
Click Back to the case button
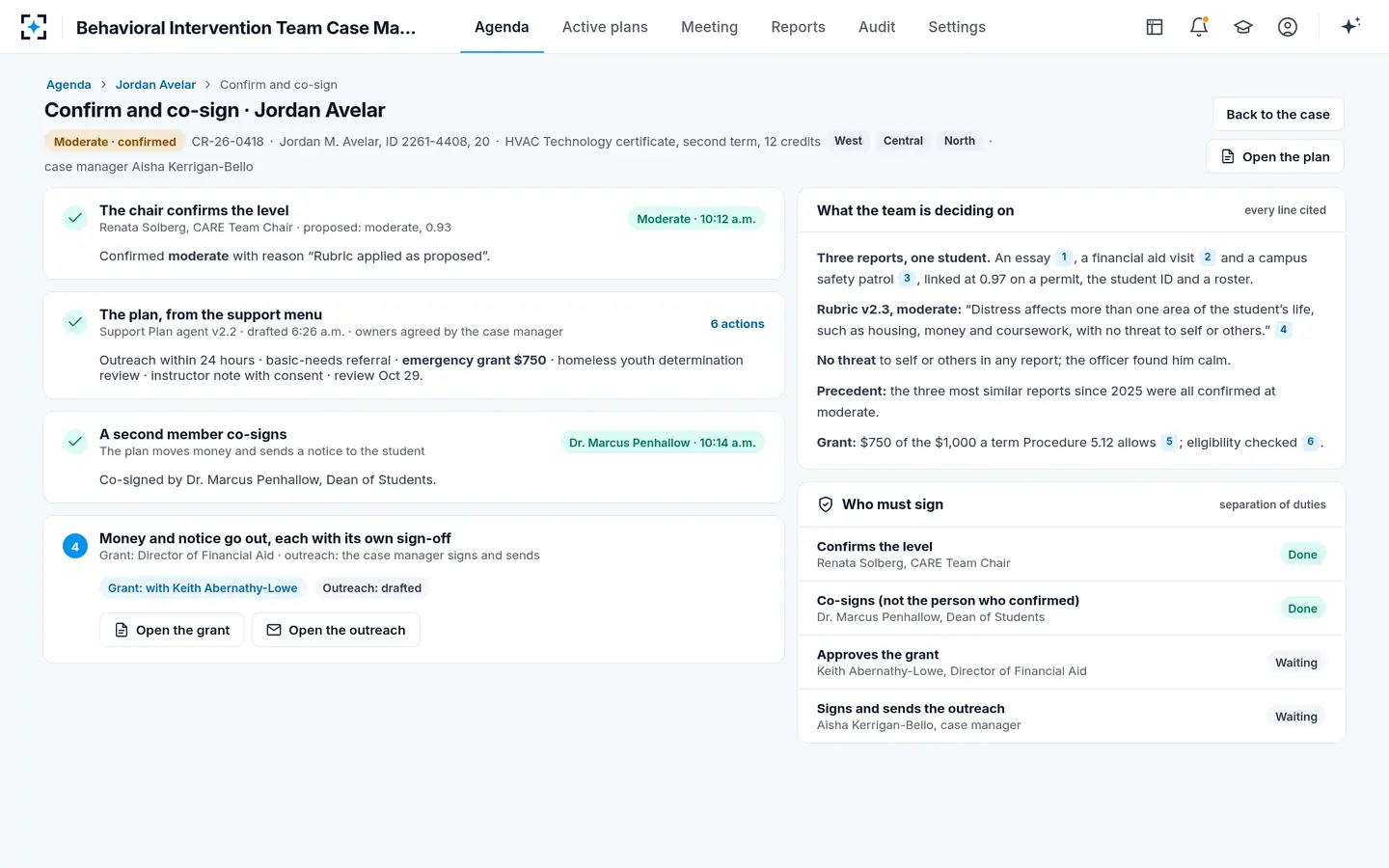coord(1278,114)
